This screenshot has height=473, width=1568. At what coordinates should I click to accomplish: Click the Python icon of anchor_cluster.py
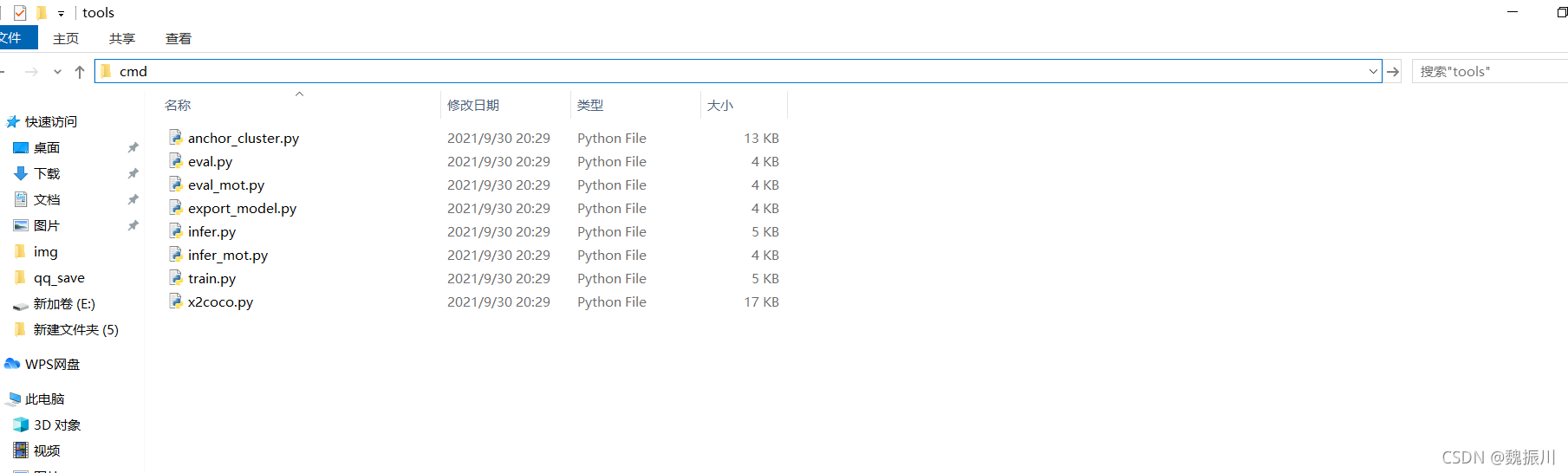pyautogui.click(x=176, y=138)
